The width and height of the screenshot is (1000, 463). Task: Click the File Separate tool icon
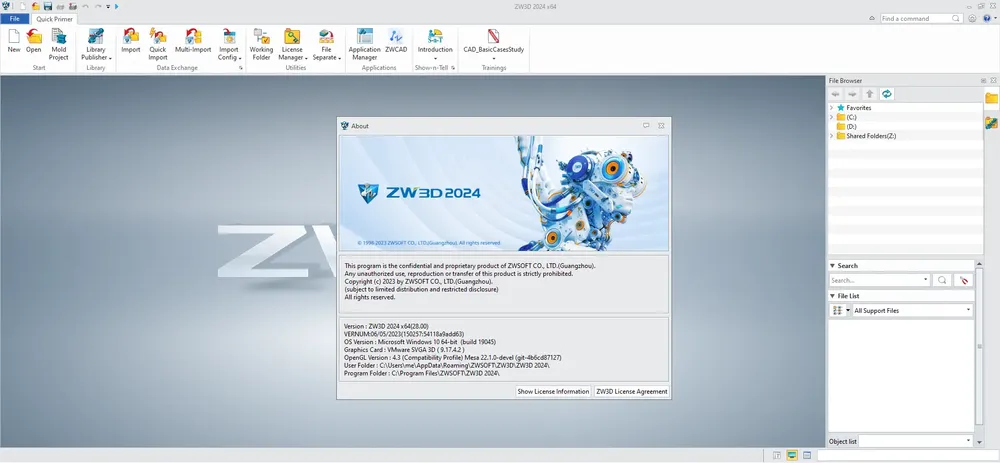[326, 37]
